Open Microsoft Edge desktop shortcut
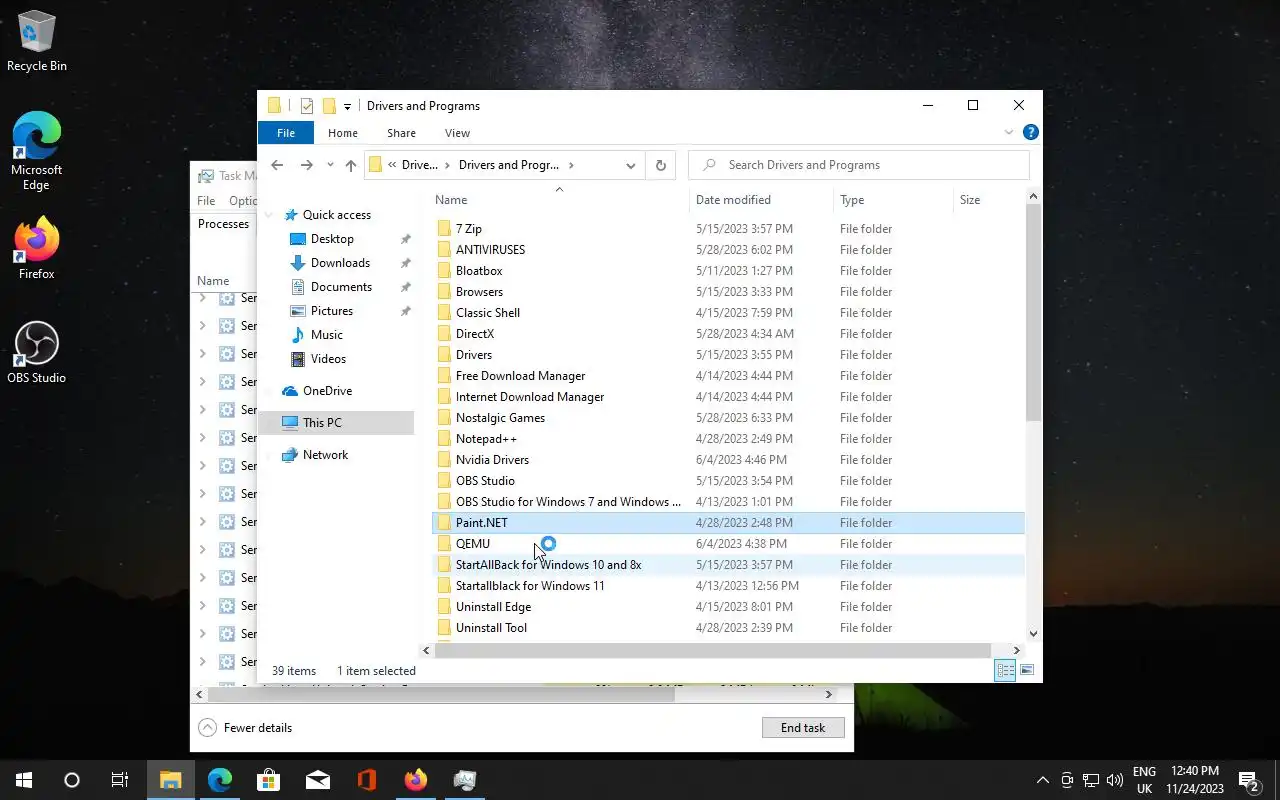This screenshot has height=800, width=1280. 37,150
